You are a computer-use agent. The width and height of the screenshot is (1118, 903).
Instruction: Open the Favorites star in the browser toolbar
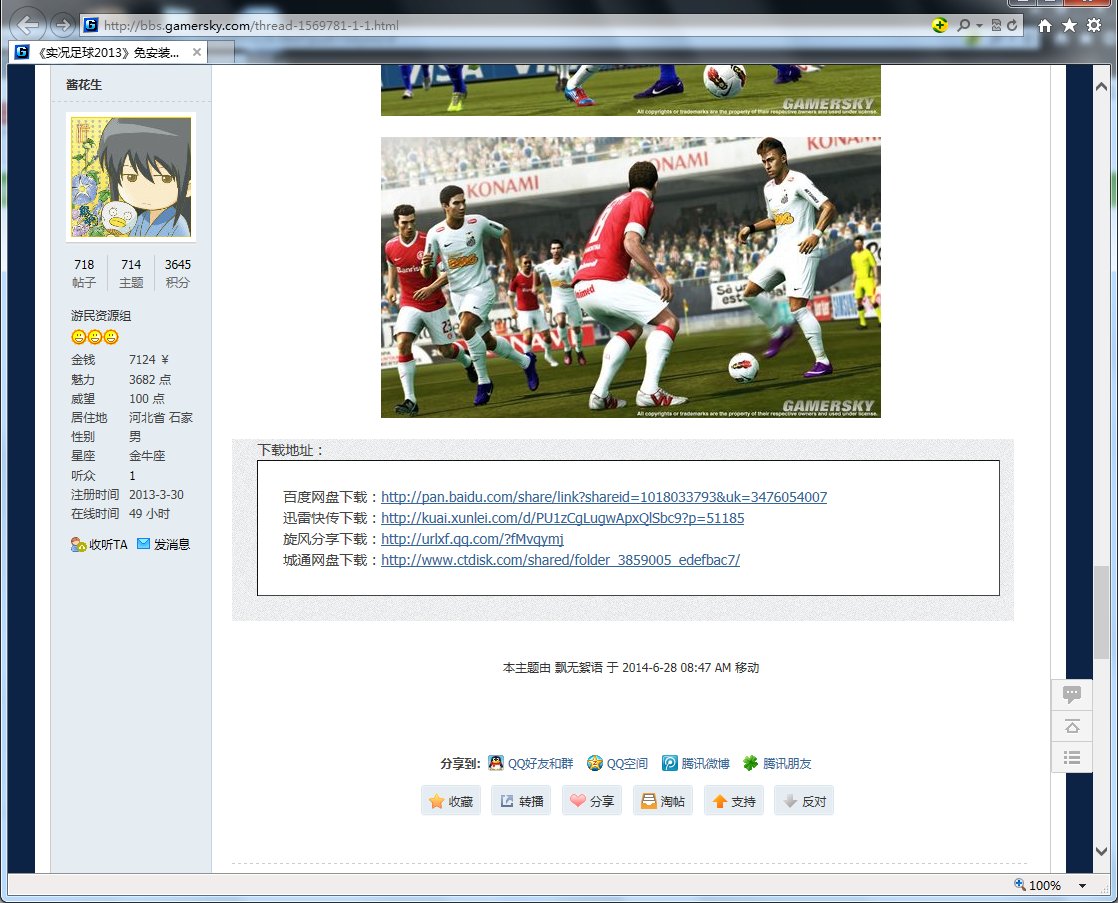coord(1069,26)
